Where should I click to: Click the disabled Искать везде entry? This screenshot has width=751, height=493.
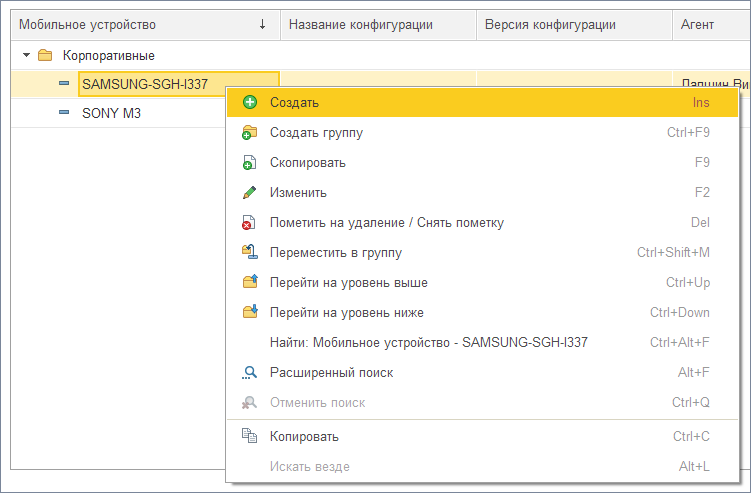coord(482,466)
